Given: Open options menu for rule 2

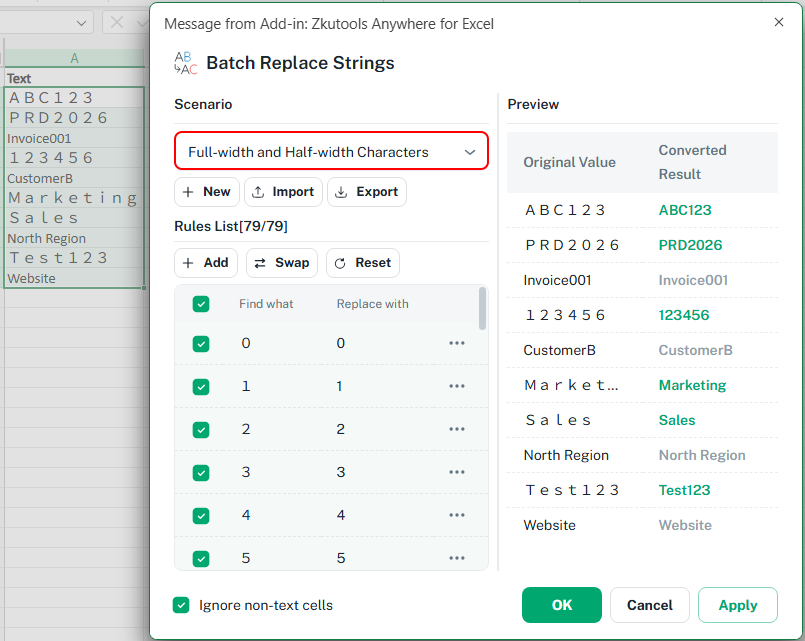Looking at the screenshot, I should [456, 429].
